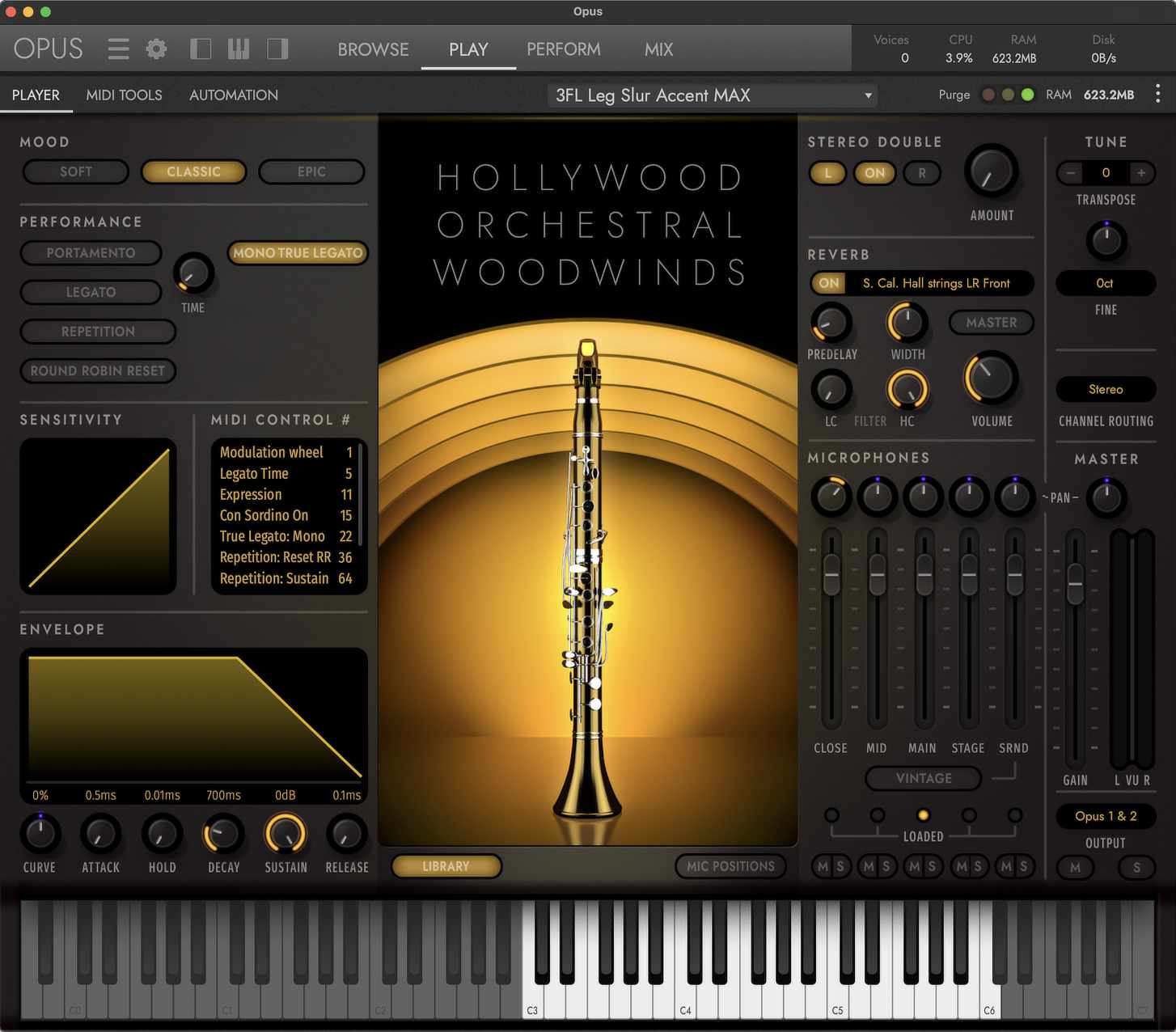Click the Fine tune knob
This screenshot has width=1176, height=1032.
pyautogui.click(x=1106, y=239)
